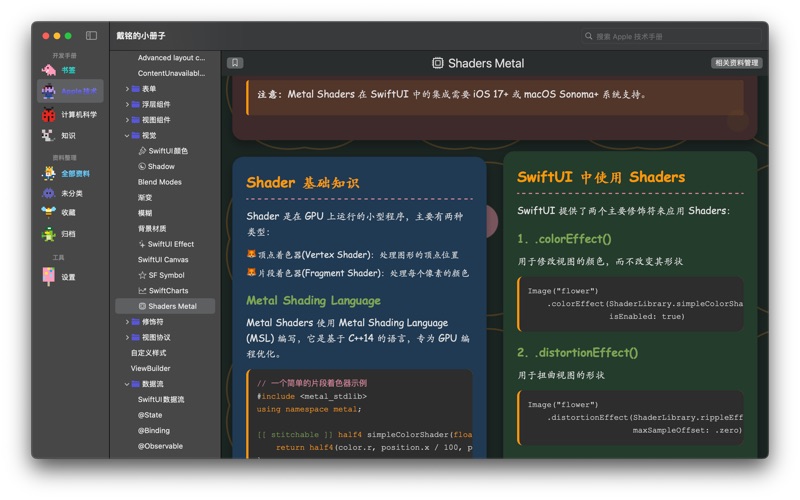Open 未分类 uncategorized items
This screenshot has width=800, height=500.
click(71, 194)
